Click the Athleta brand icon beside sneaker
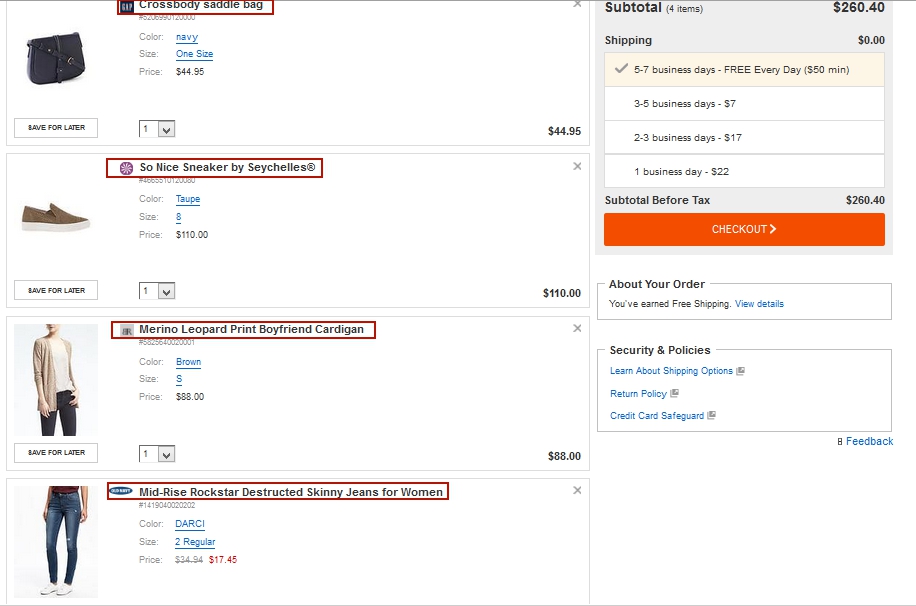This screenshot has height=606, width=916. (x=126, y=168)
